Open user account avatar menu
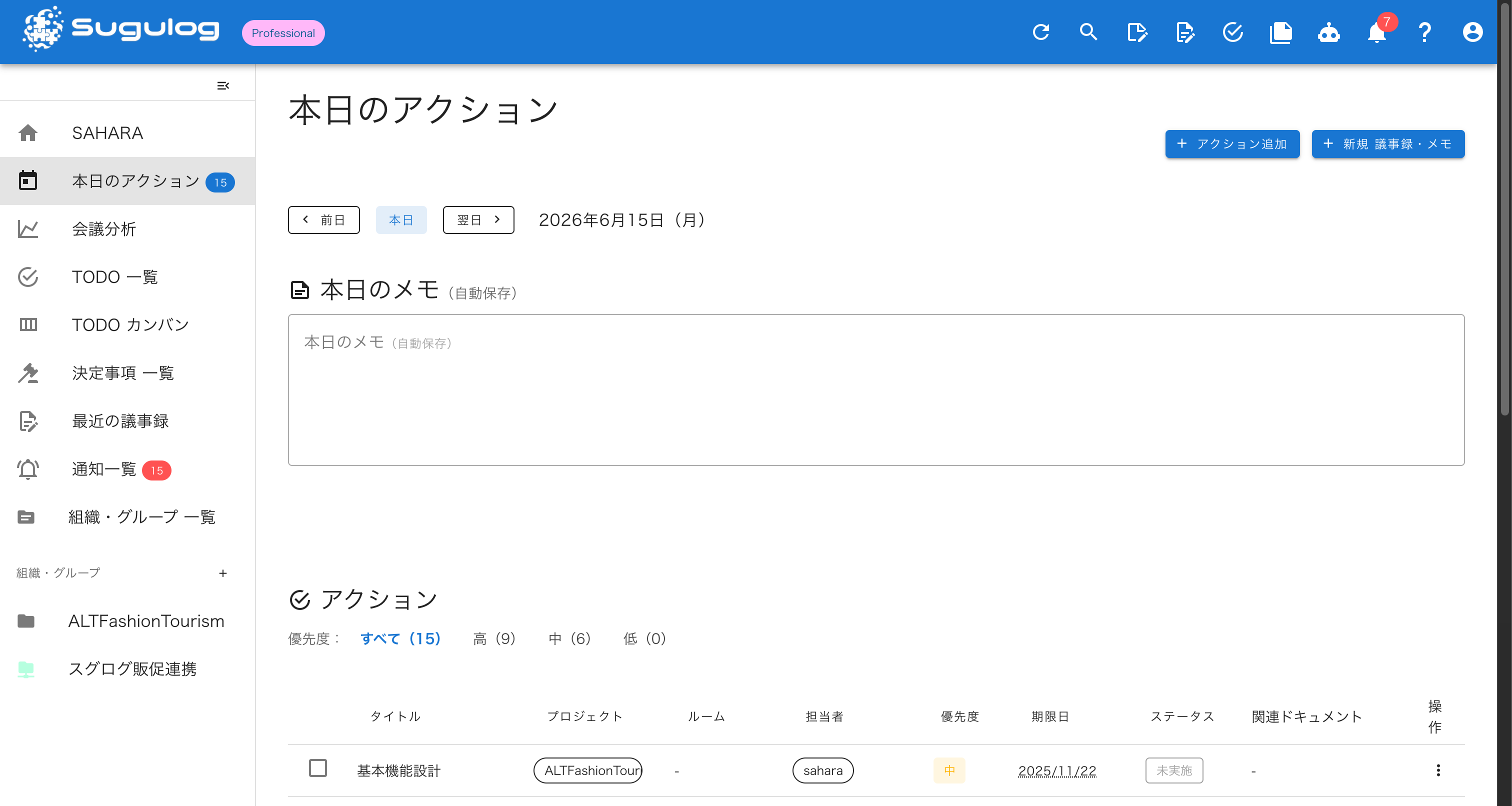 coord(1472,32)
